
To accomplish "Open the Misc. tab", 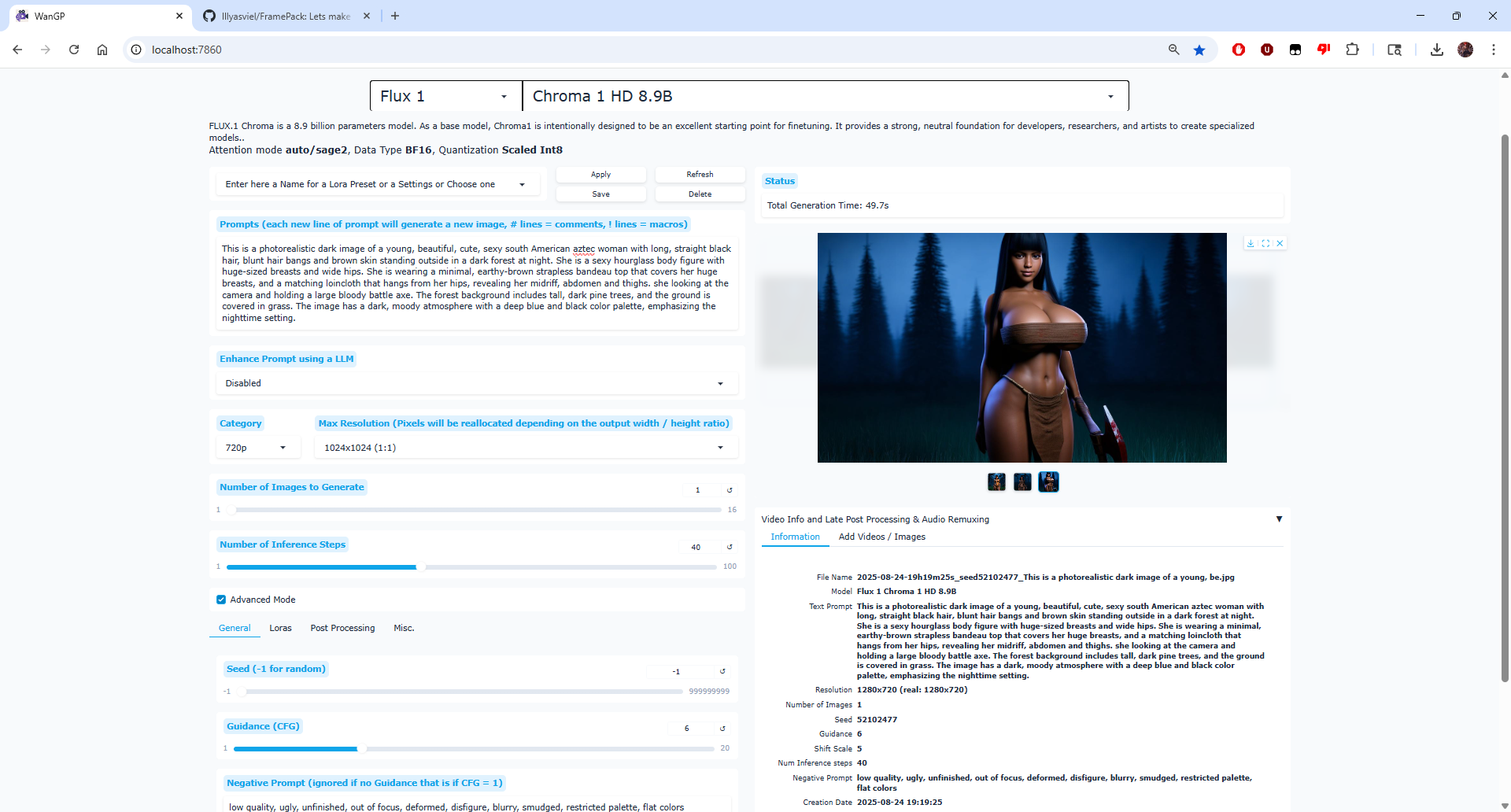I will coord(404,628).
